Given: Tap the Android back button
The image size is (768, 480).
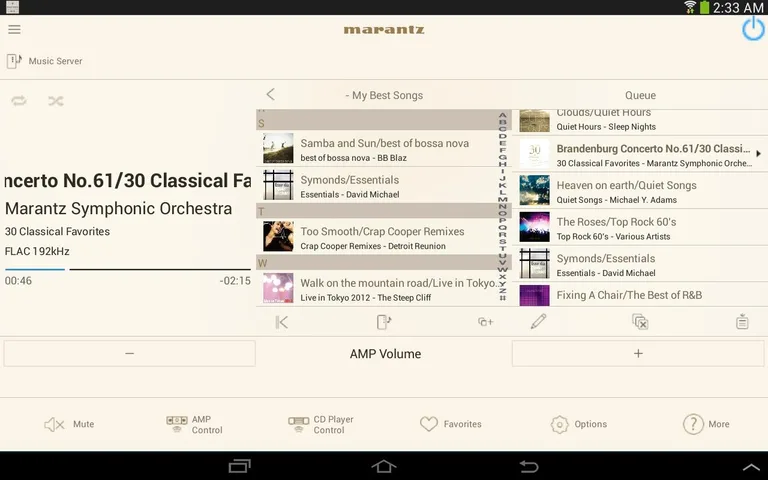Looking at the screenshot, I should (528, 466).
